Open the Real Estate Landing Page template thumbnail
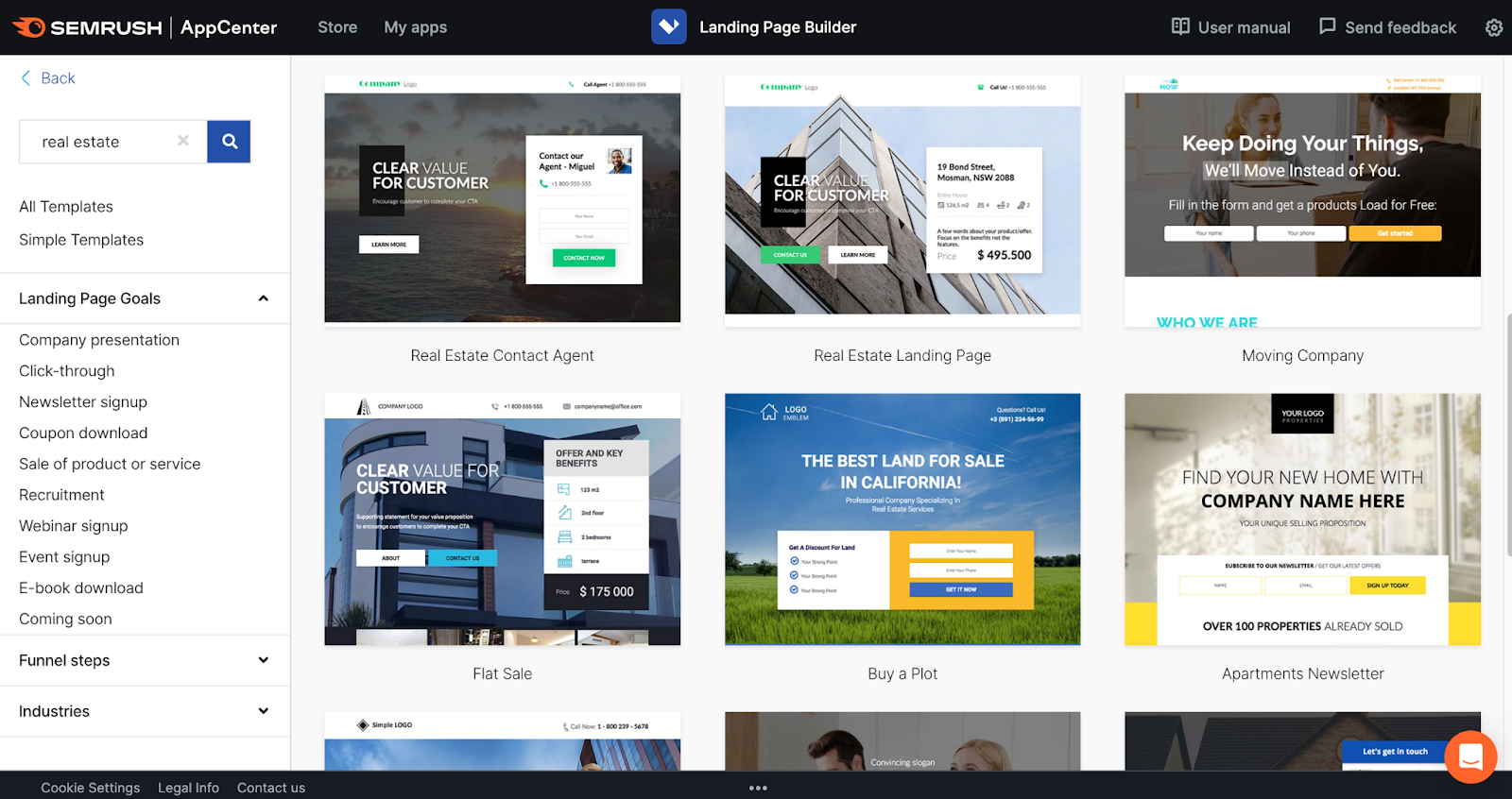 point(902,201)
